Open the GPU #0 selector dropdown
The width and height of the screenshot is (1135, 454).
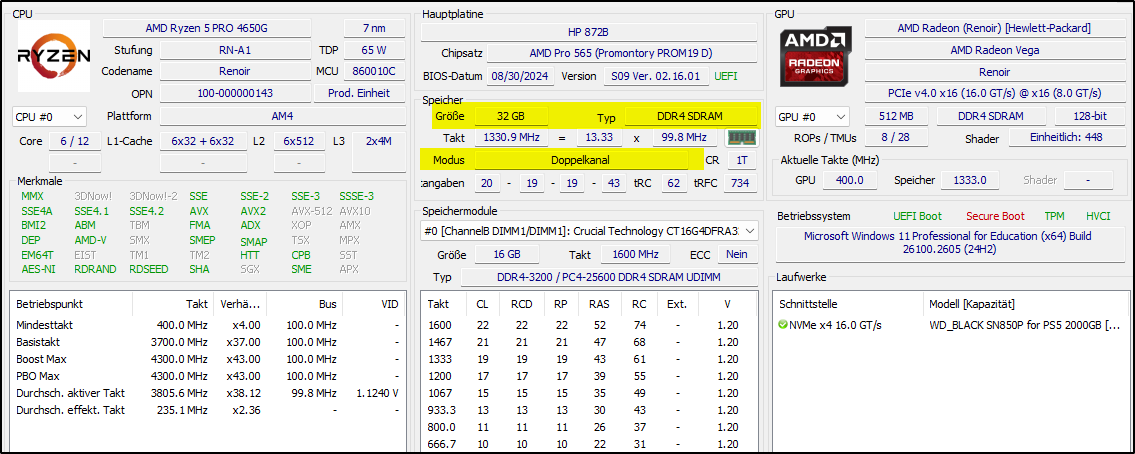tap(813, 117)
